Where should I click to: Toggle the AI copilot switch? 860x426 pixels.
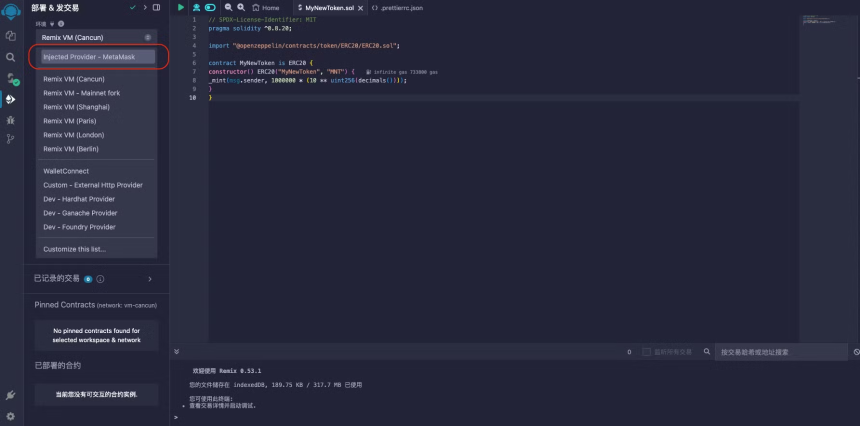(x=210, y=8)
